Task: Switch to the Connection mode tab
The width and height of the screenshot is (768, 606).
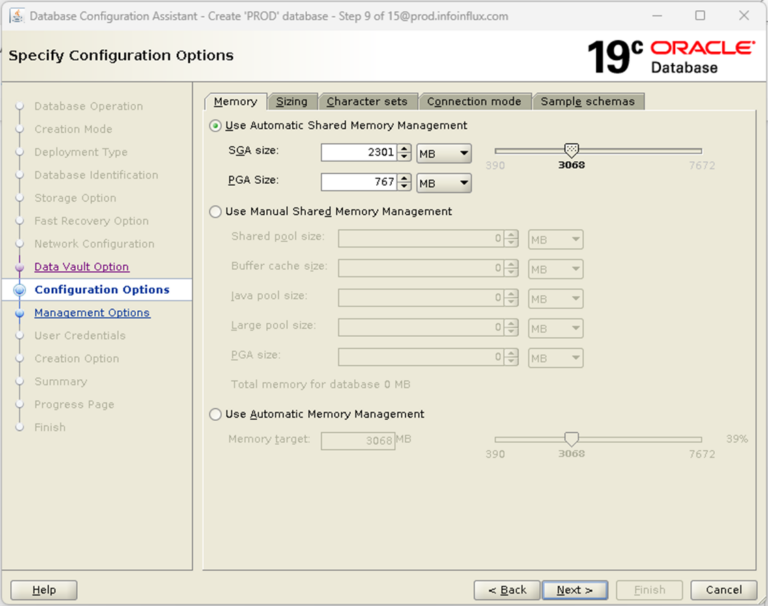Action: (474, 101)
